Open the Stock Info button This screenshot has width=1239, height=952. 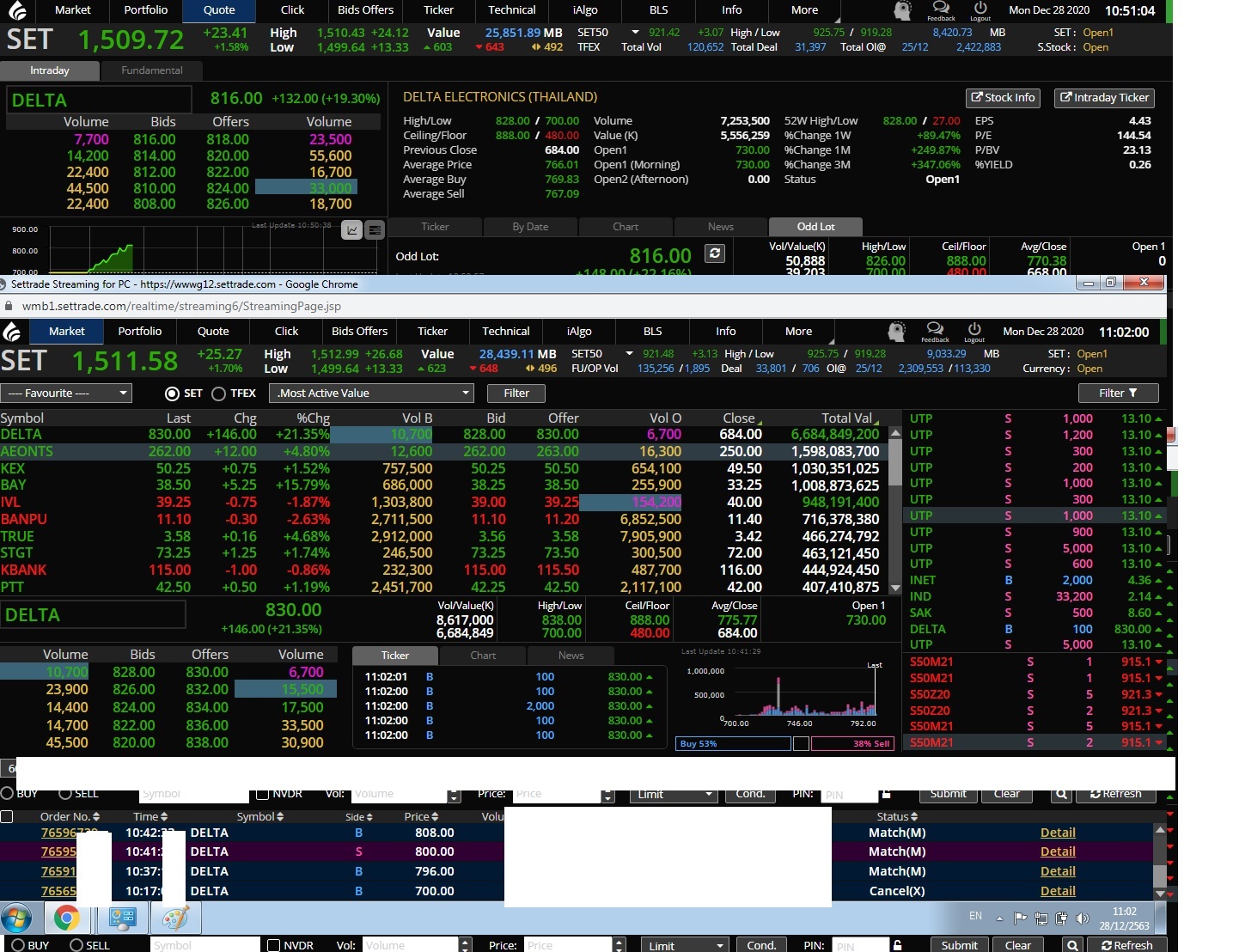(1004, 98)
